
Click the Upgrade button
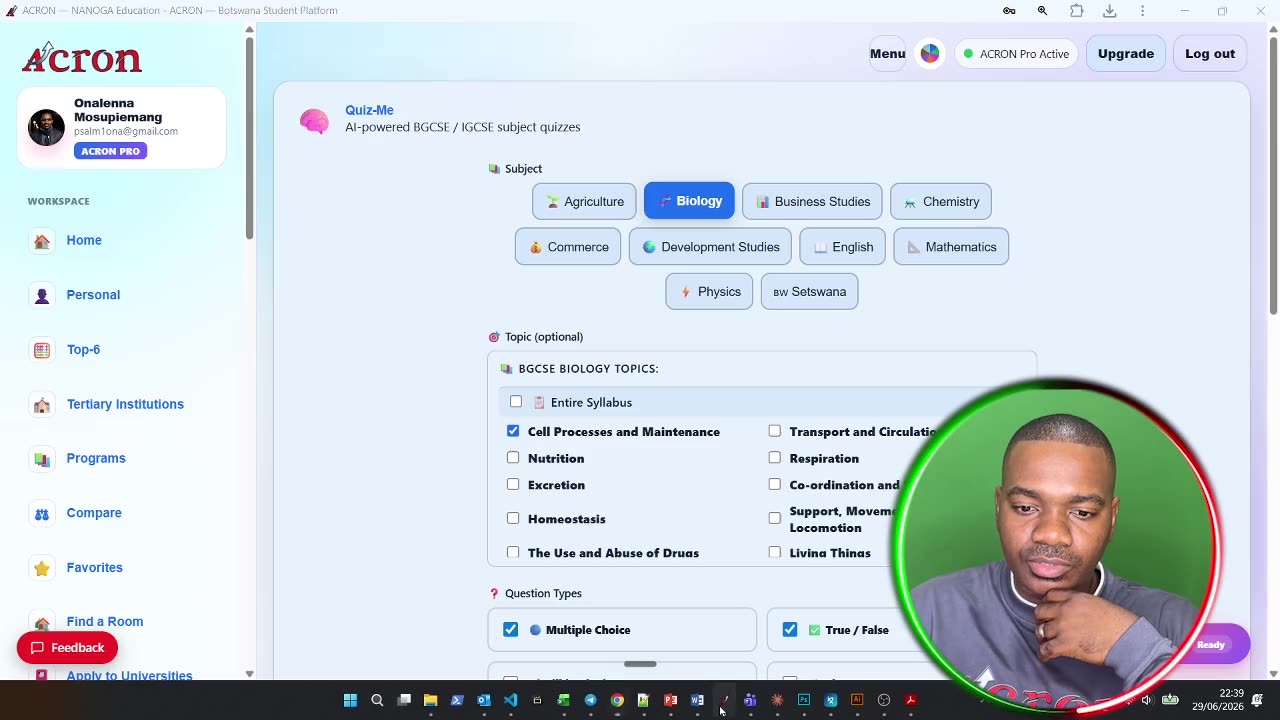click(x=1125, y=54)
